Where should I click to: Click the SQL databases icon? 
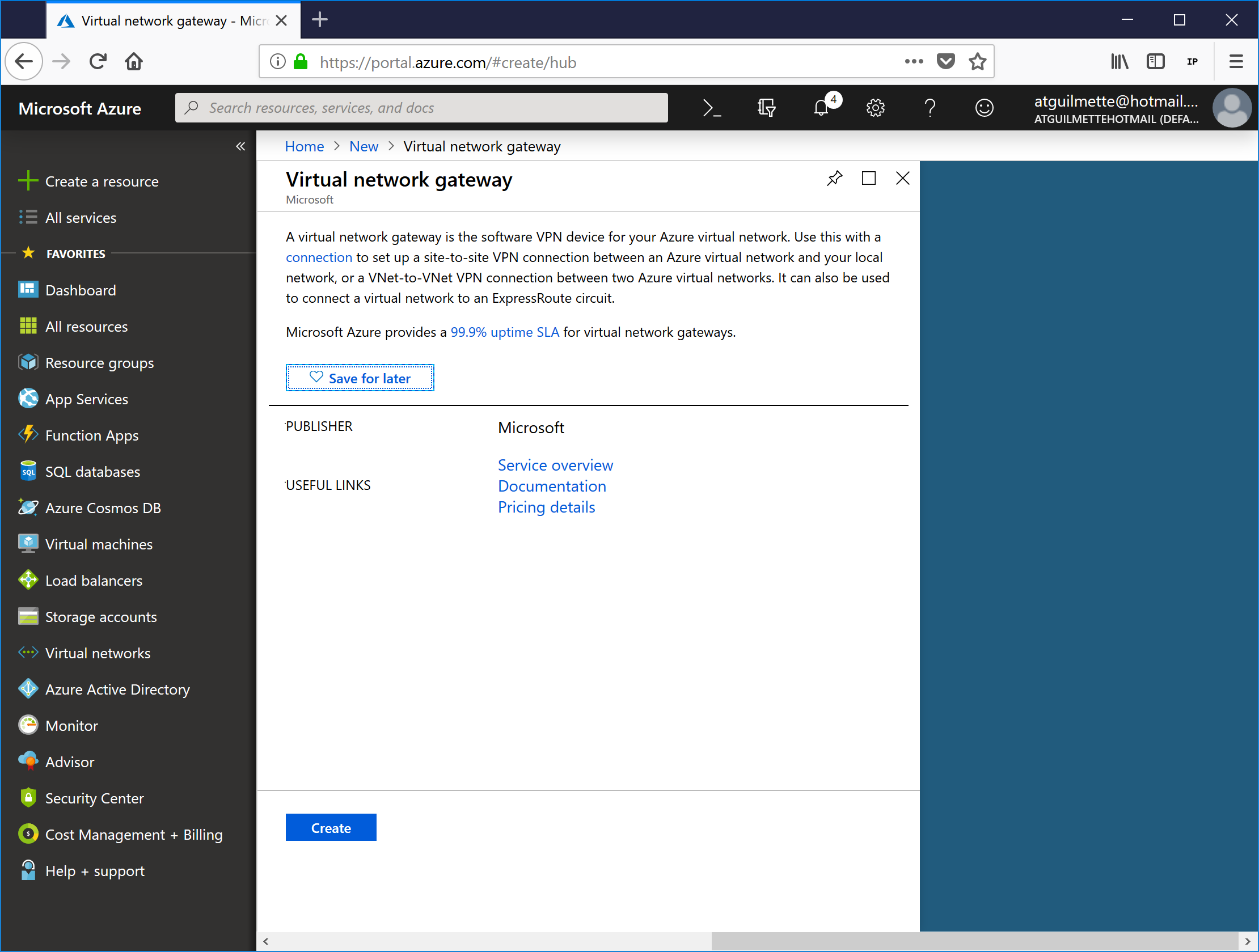tap(28, 471)
